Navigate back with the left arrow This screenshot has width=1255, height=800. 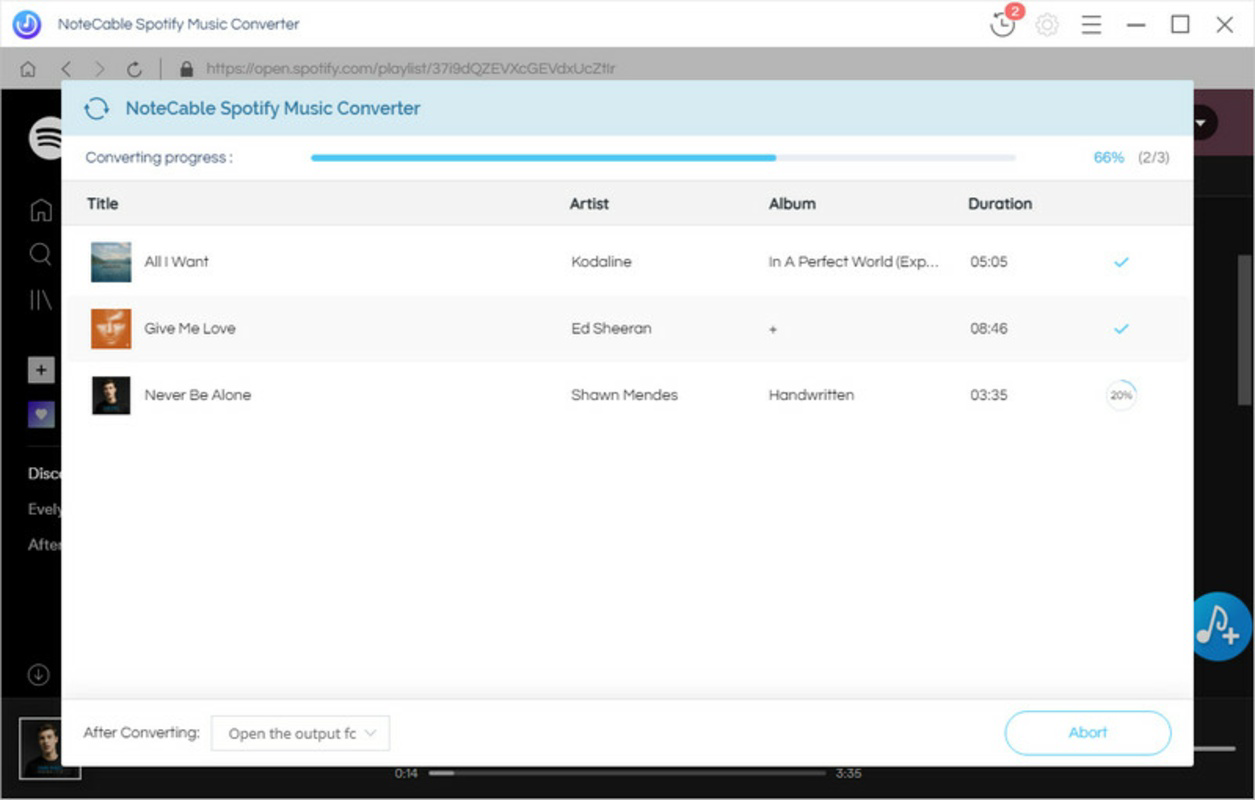tap(66, 69)
